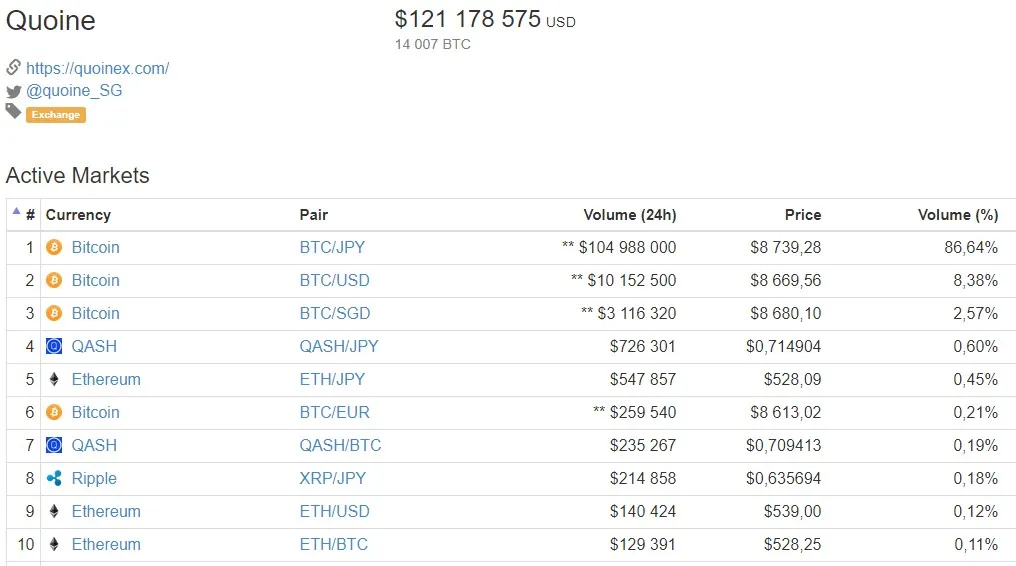Open QASH currency link in row 7

[94, 446]
